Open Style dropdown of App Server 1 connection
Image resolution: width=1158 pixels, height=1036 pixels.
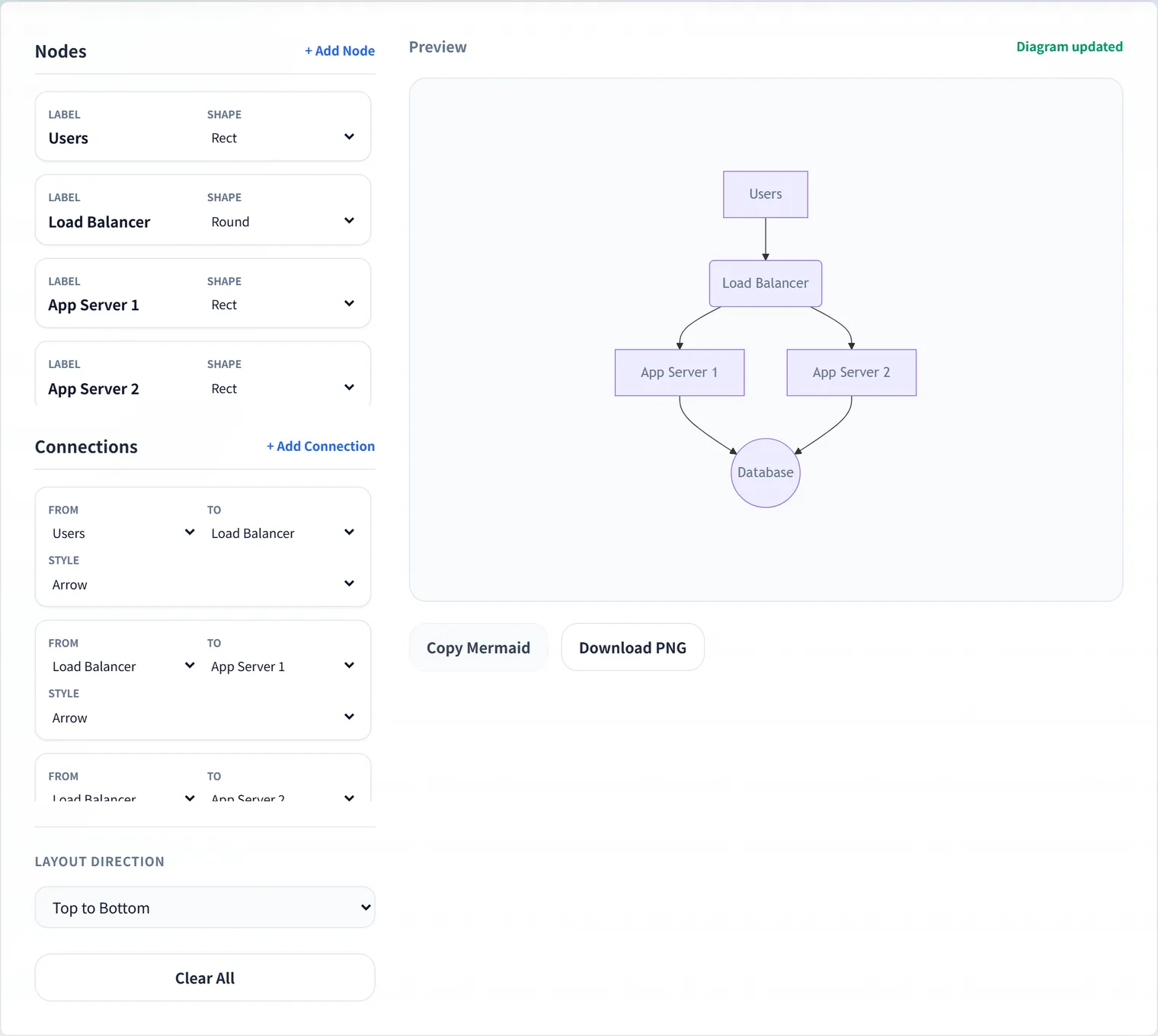[x=203, y=718]
